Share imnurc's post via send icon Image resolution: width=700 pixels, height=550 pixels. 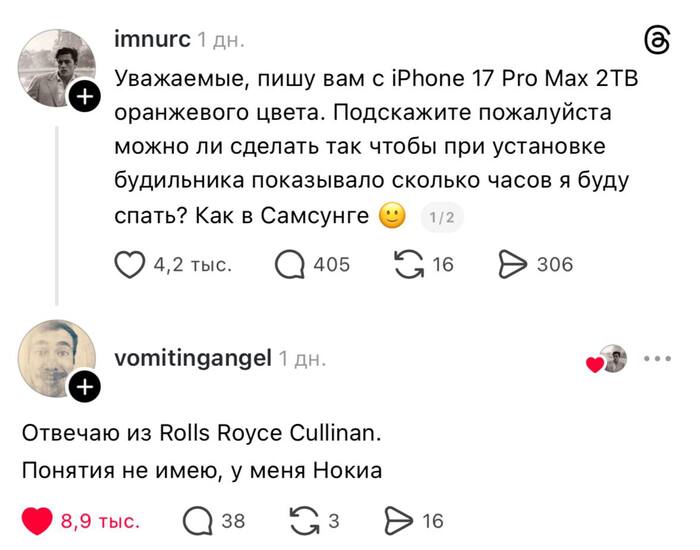tap(513, 264)
